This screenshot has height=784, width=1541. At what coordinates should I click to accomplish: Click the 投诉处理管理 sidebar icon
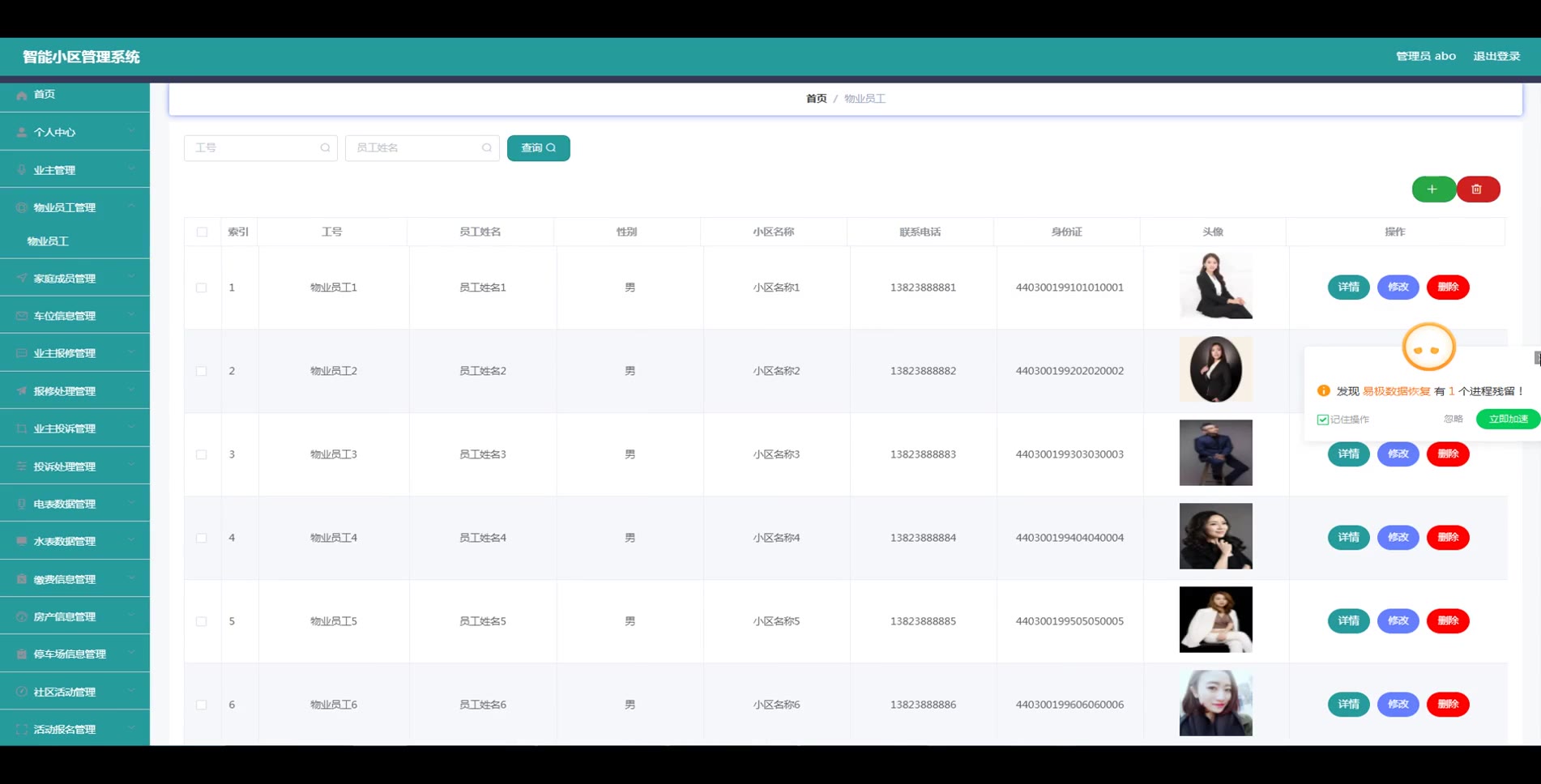(22, 467)
